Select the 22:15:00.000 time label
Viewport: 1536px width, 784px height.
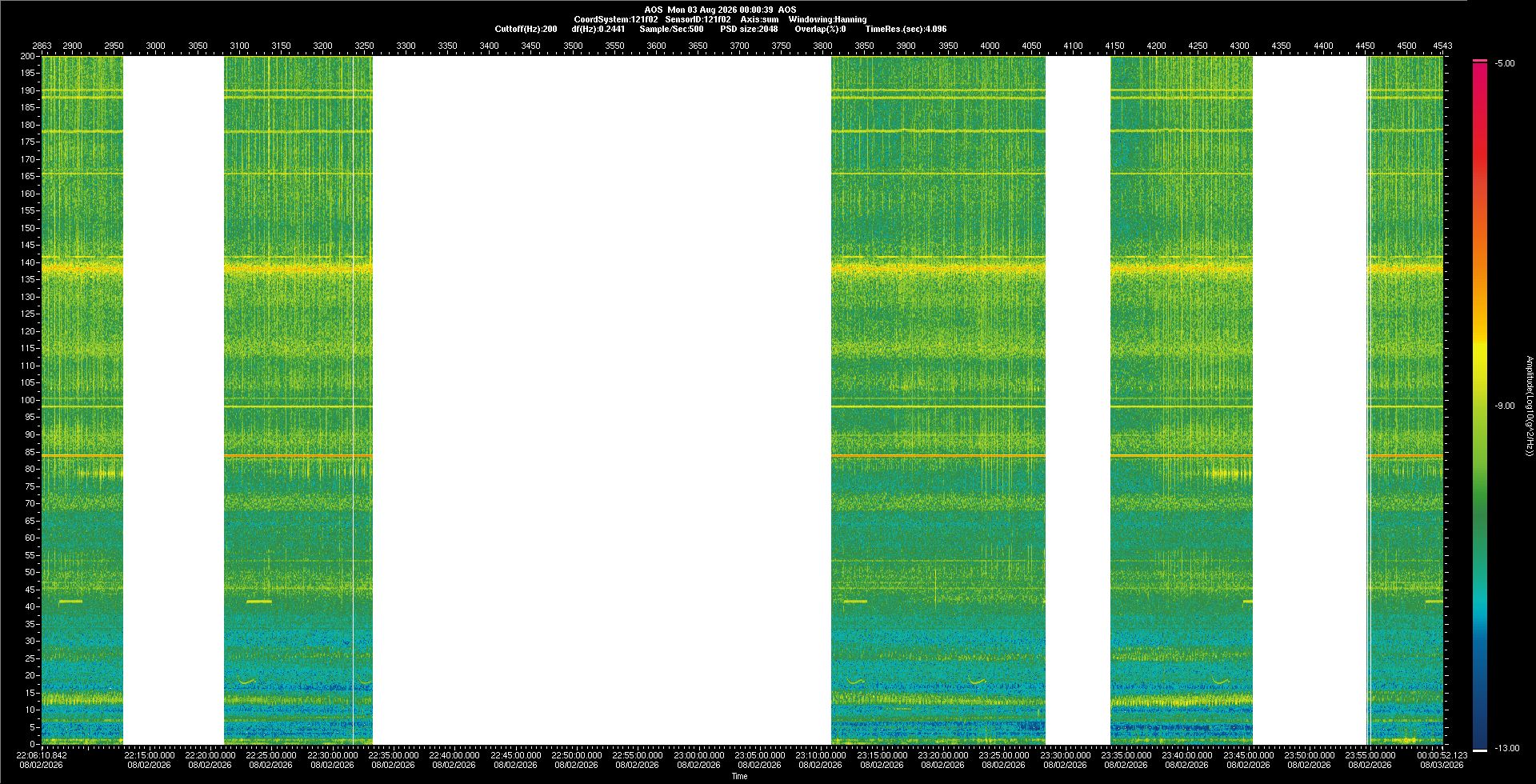click(x=150, y=754)
